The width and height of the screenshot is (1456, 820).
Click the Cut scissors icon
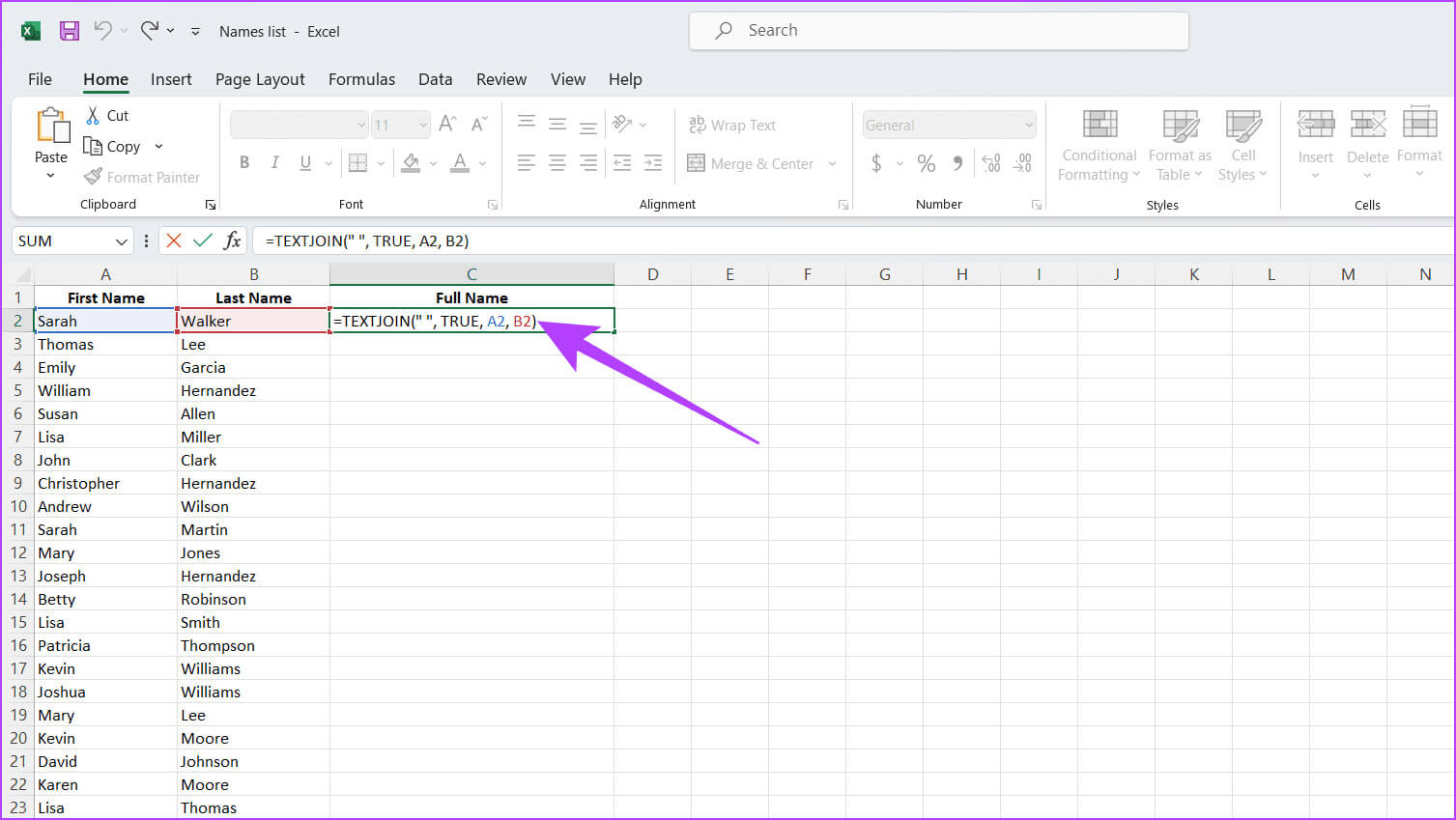tap(94, 115)
